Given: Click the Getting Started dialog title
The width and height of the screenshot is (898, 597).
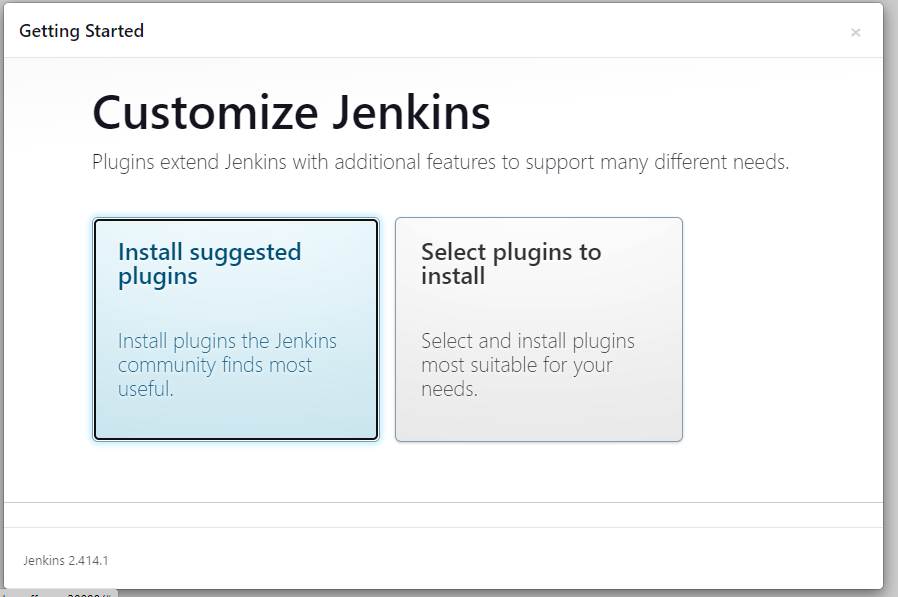Looking at the screenshot, I should 81,31.
